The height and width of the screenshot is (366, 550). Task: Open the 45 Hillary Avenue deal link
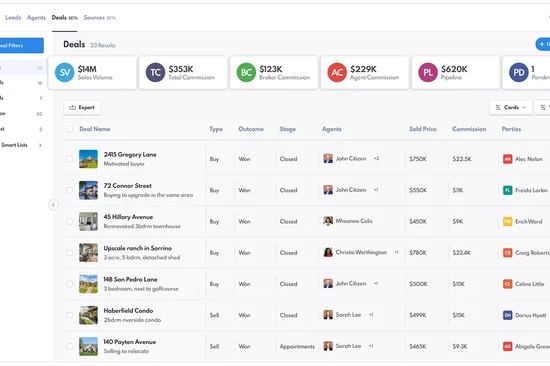128,217
